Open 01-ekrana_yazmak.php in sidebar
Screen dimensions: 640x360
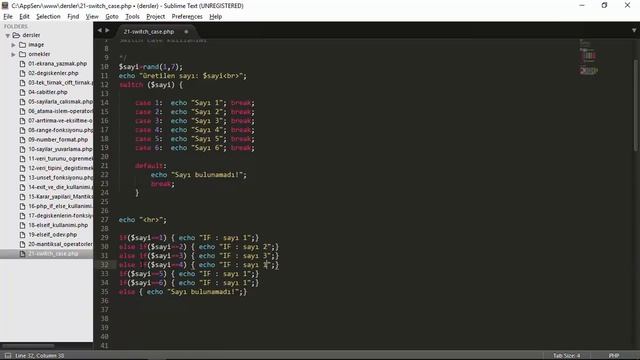click(58, 64)
